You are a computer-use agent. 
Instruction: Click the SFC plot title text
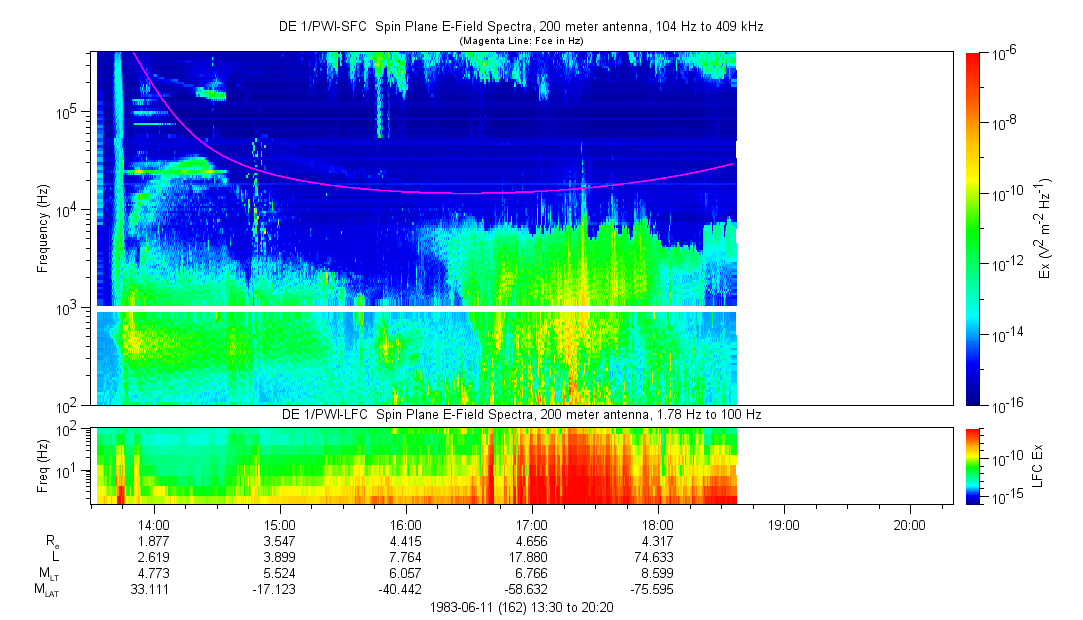(x=521, y=27)
